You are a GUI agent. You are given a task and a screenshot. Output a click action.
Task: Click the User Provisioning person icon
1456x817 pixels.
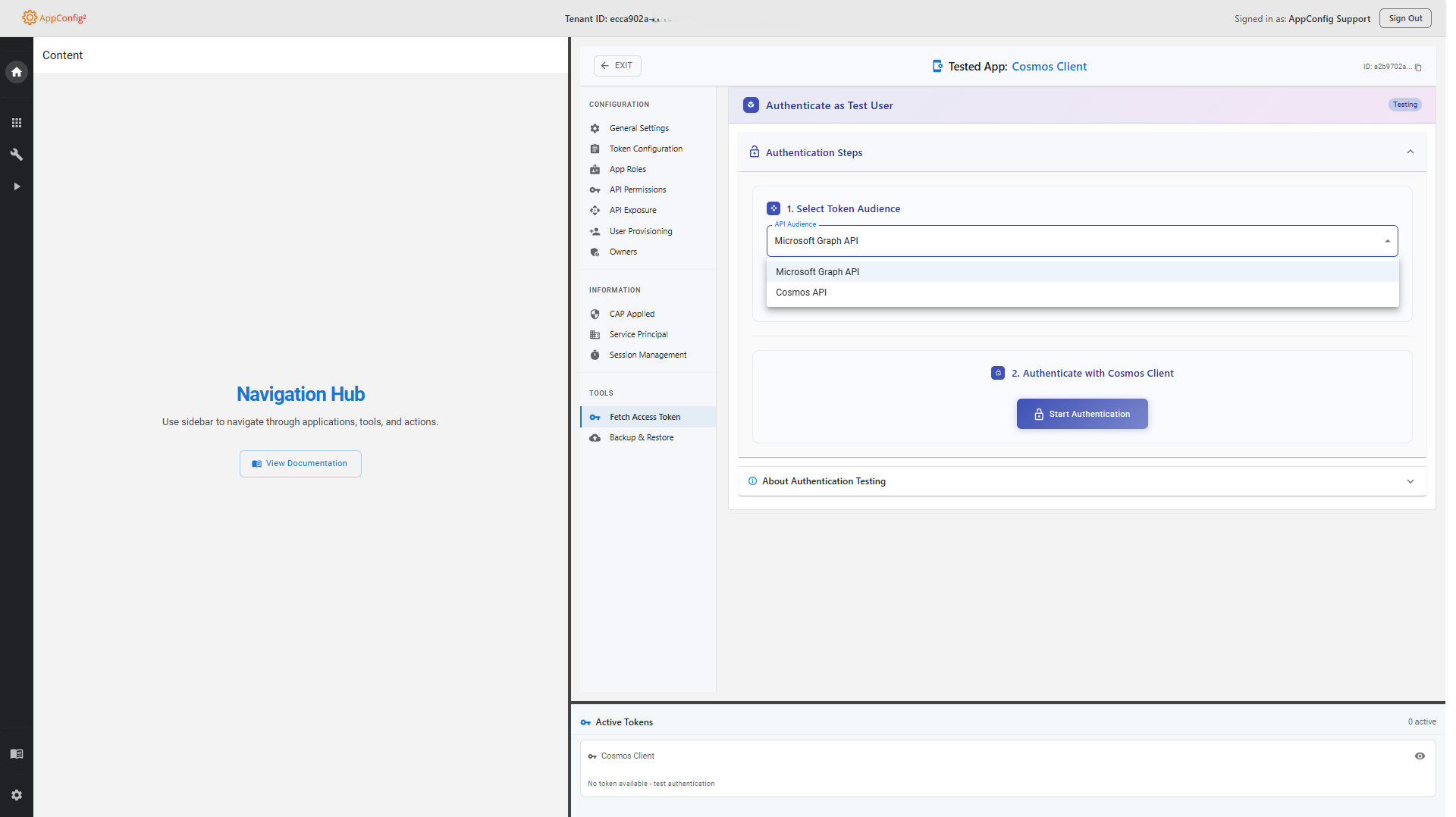pos(595,232)
